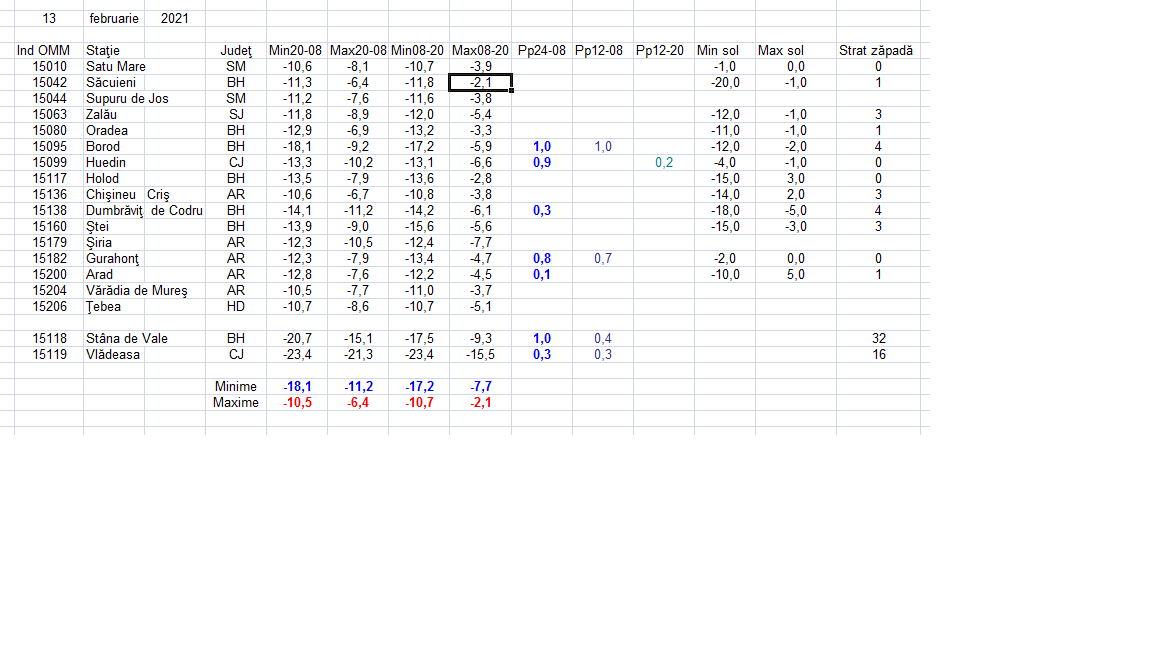1152x648 pixels.
Task: Select the 'Zalău' station cell
Action: 101,115
